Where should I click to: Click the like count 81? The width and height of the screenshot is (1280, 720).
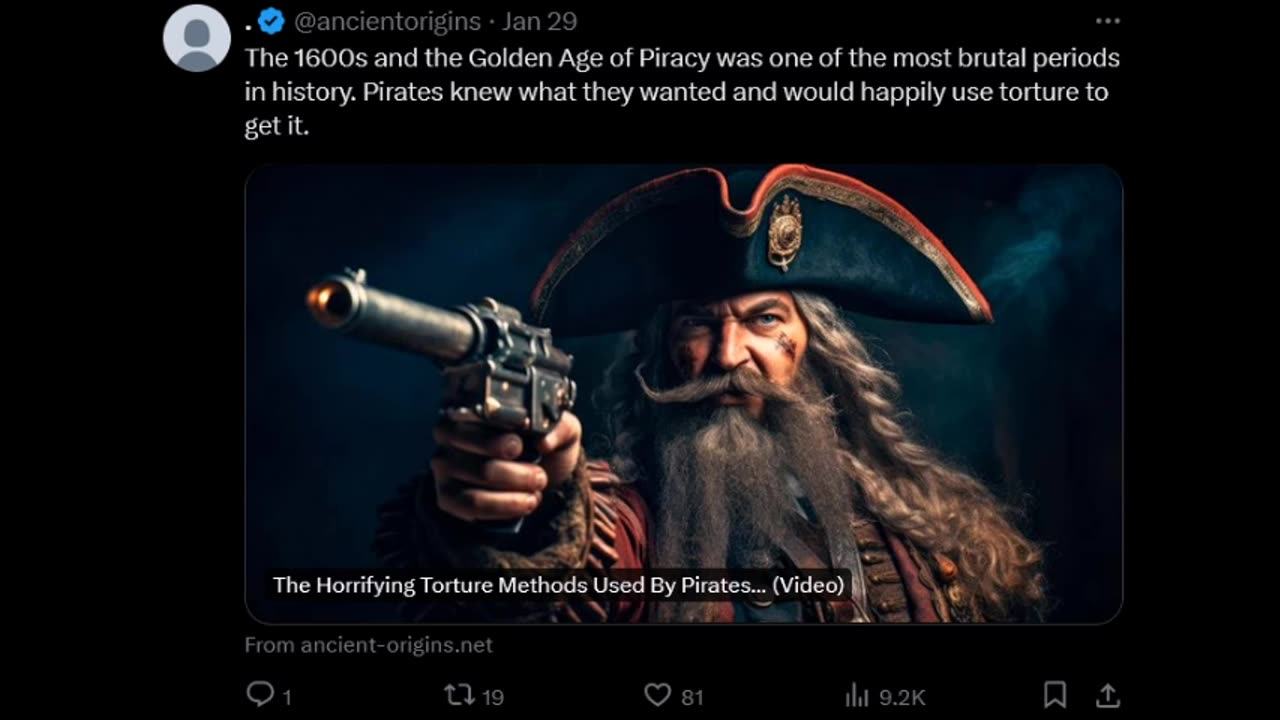[692, 697]
